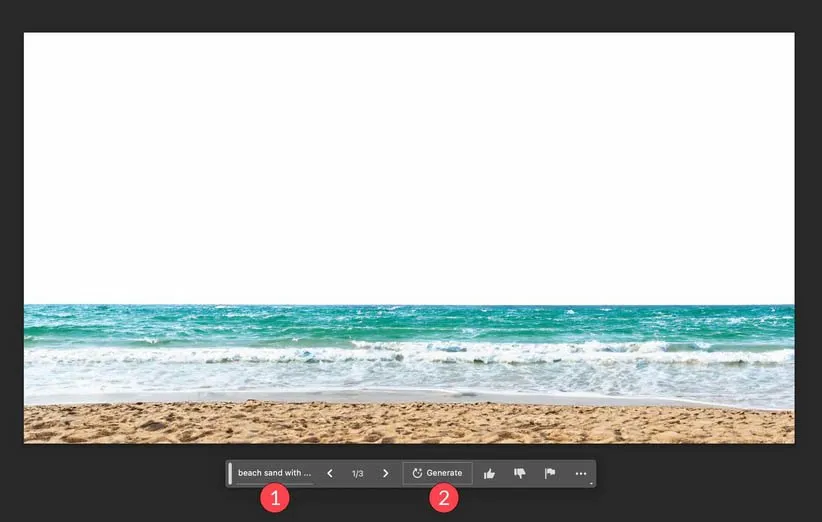This screenshot has height=522, width=822.
Task: Rate the result with thumbs down
Action: pos(519,473)
